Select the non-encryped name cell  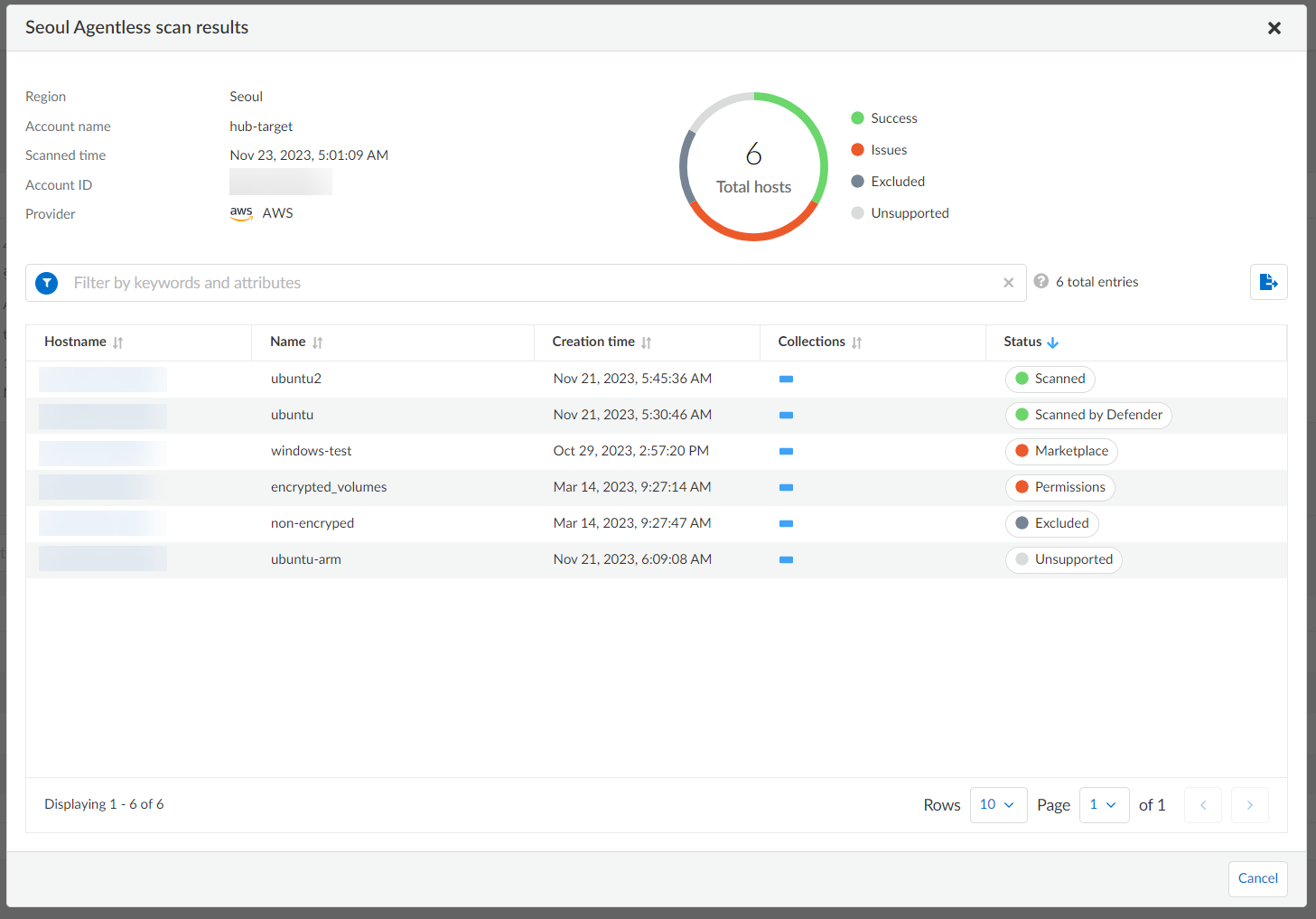point(313,523)
